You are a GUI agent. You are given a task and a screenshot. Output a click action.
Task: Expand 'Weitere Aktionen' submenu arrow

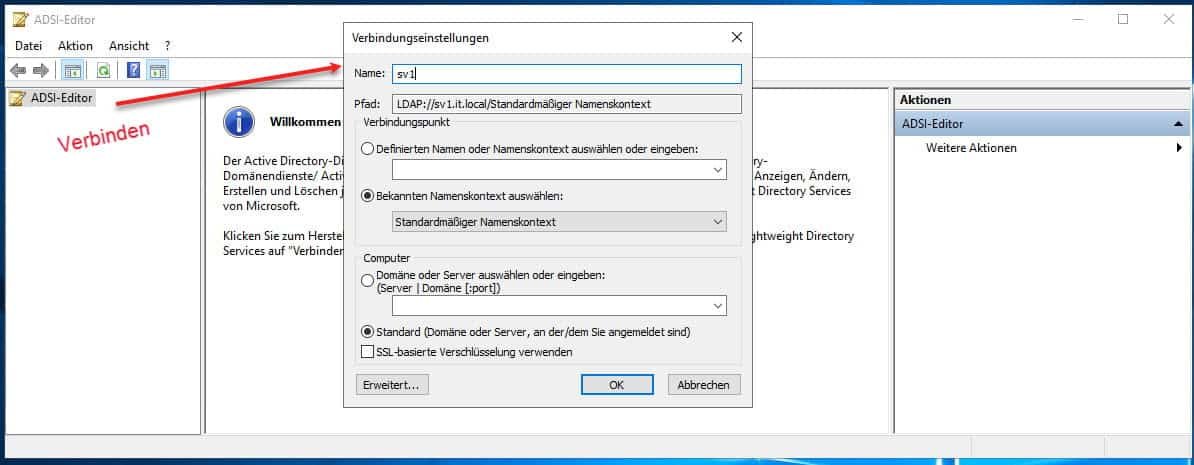(1180, 148)
